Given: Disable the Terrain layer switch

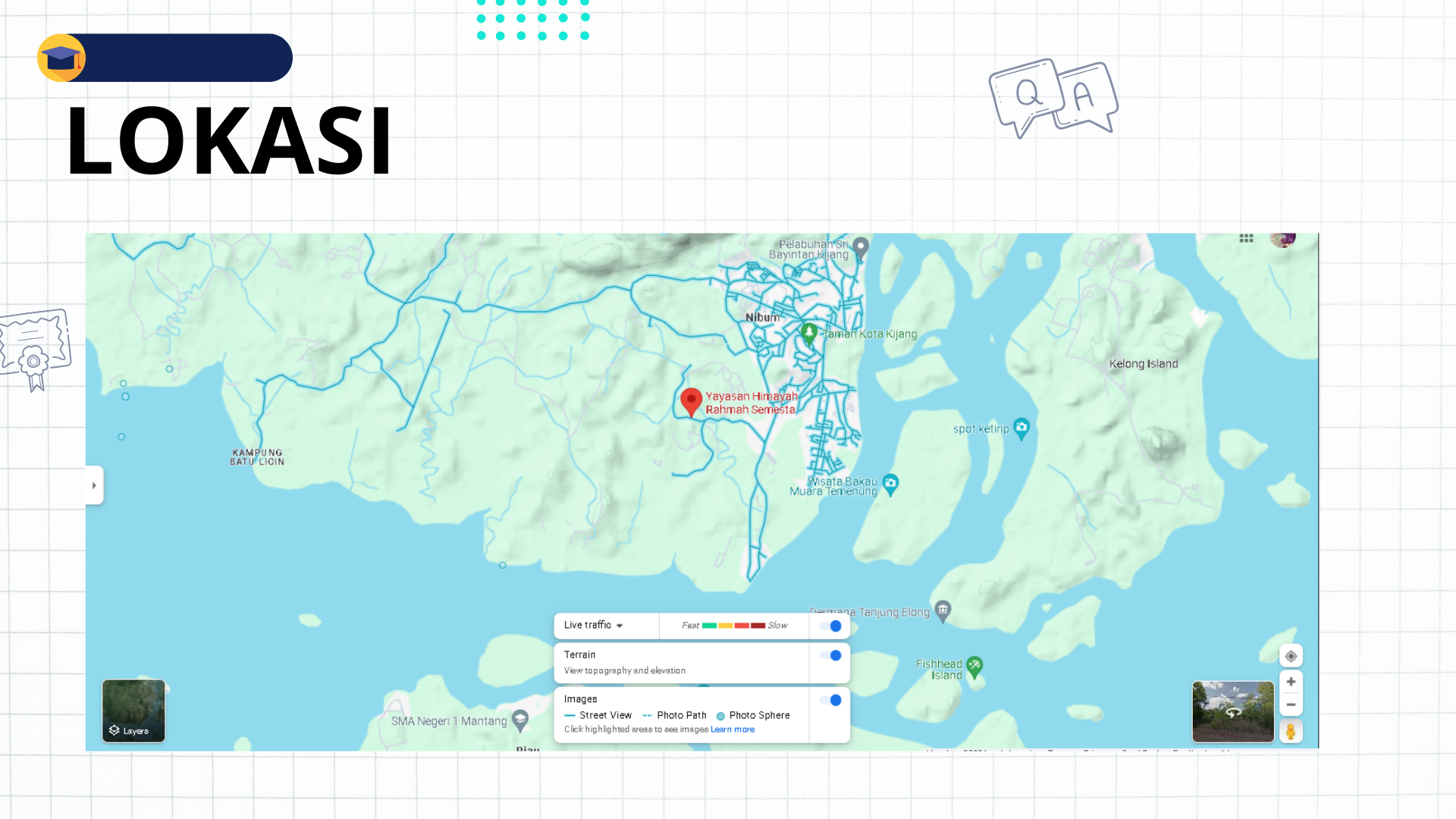Looking at the screenshot, I should [831, 655].
